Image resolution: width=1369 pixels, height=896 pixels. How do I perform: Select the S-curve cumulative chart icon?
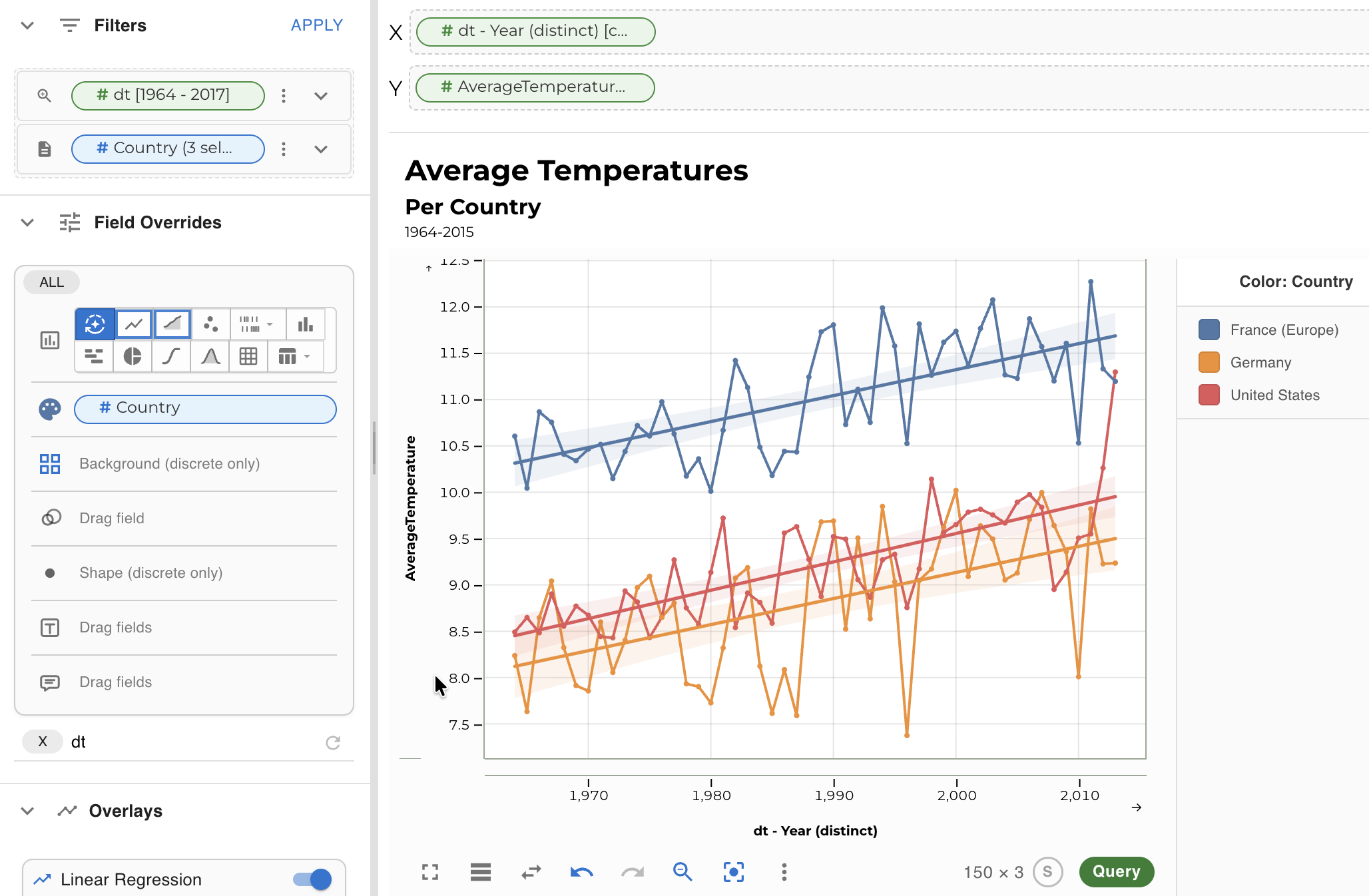pyautogui.click(x=171, y=356)
